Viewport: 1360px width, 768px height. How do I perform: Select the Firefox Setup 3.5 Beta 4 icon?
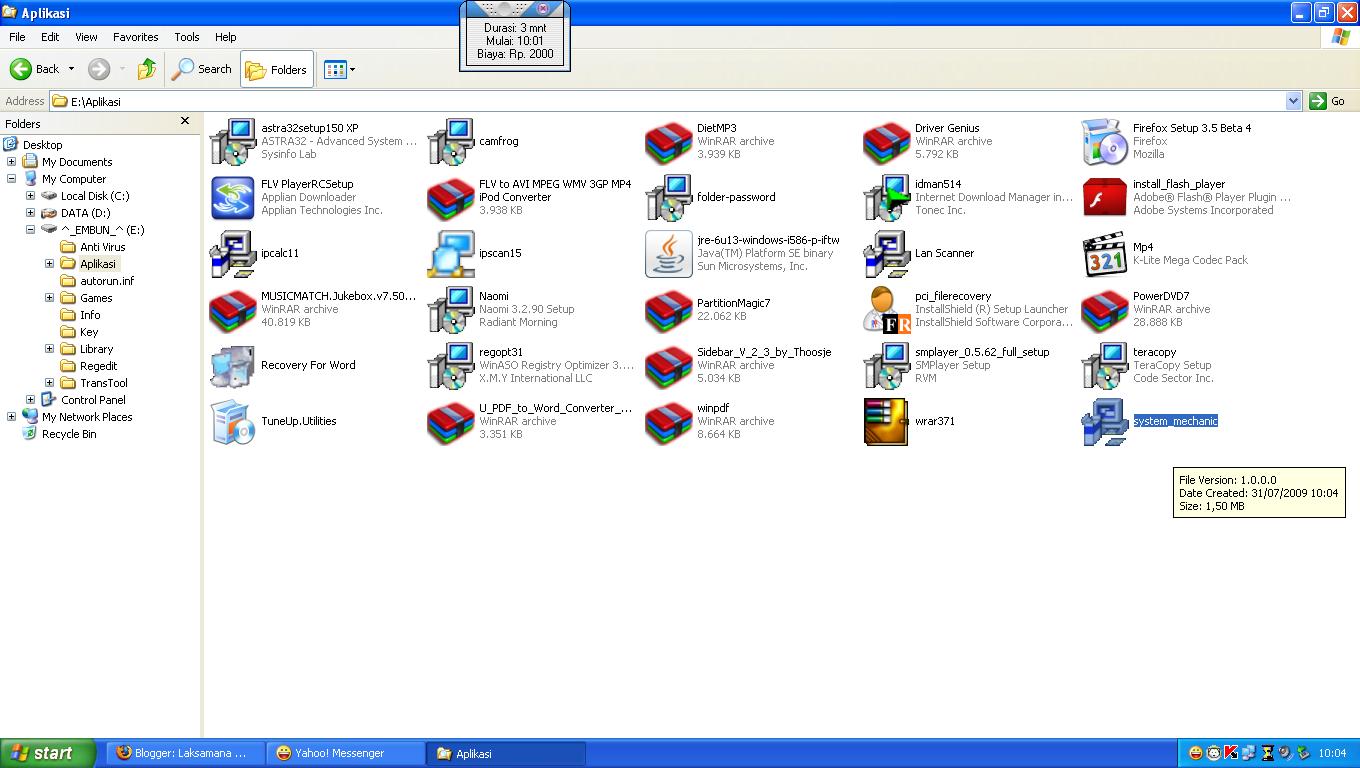pyautogui.click(x=1105, y=141)
